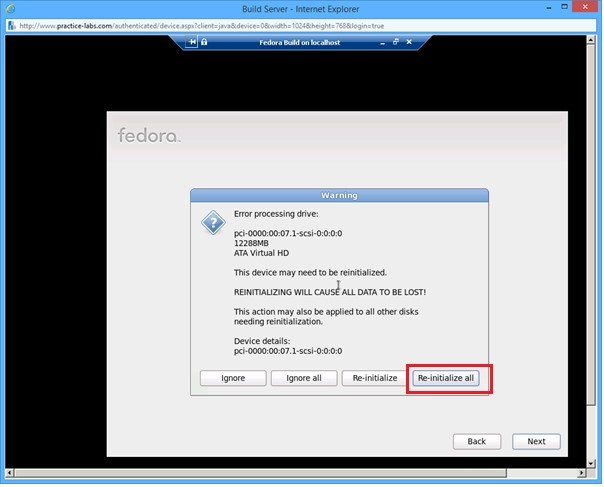
Task: Click the 'Device details:' label
Action: click(x=262, y=341)
